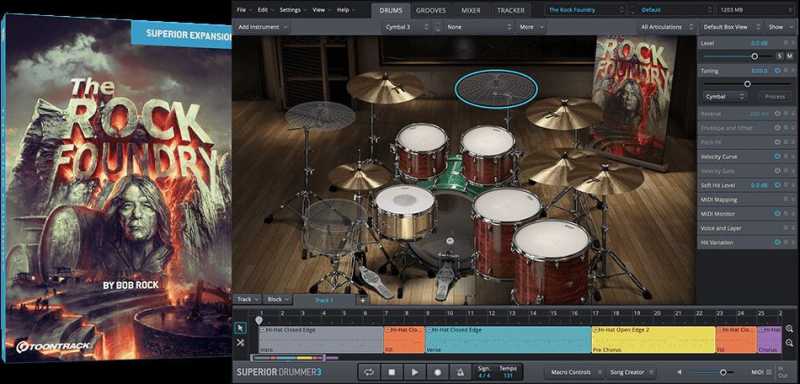Open the All Articulations dropdown
The height and width of the screenshot is (384, 800).
click(668, 27)
